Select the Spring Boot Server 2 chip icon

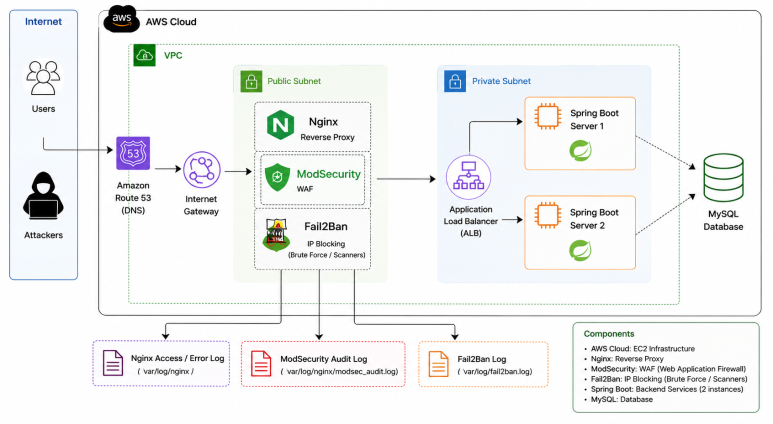(548, 215)
